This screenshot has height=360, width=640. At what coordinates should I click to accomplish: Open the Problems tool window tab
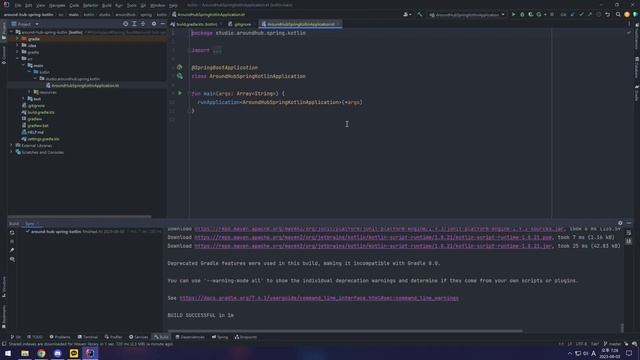pos(60,337)
